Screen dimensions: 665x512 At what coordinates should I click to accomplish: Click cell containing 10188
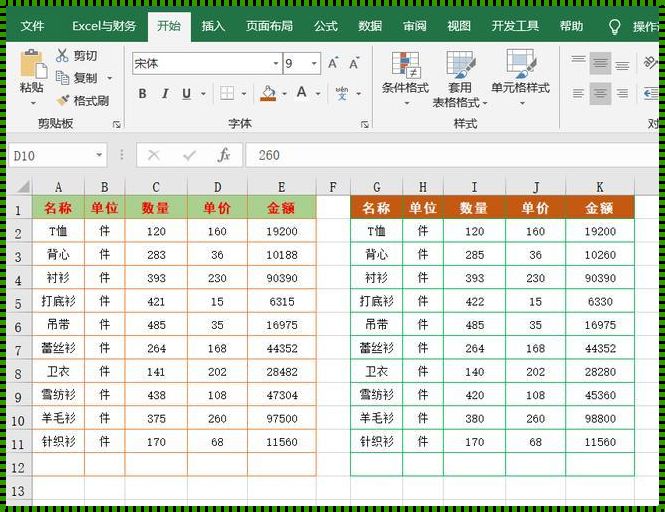tap(282, 255)
